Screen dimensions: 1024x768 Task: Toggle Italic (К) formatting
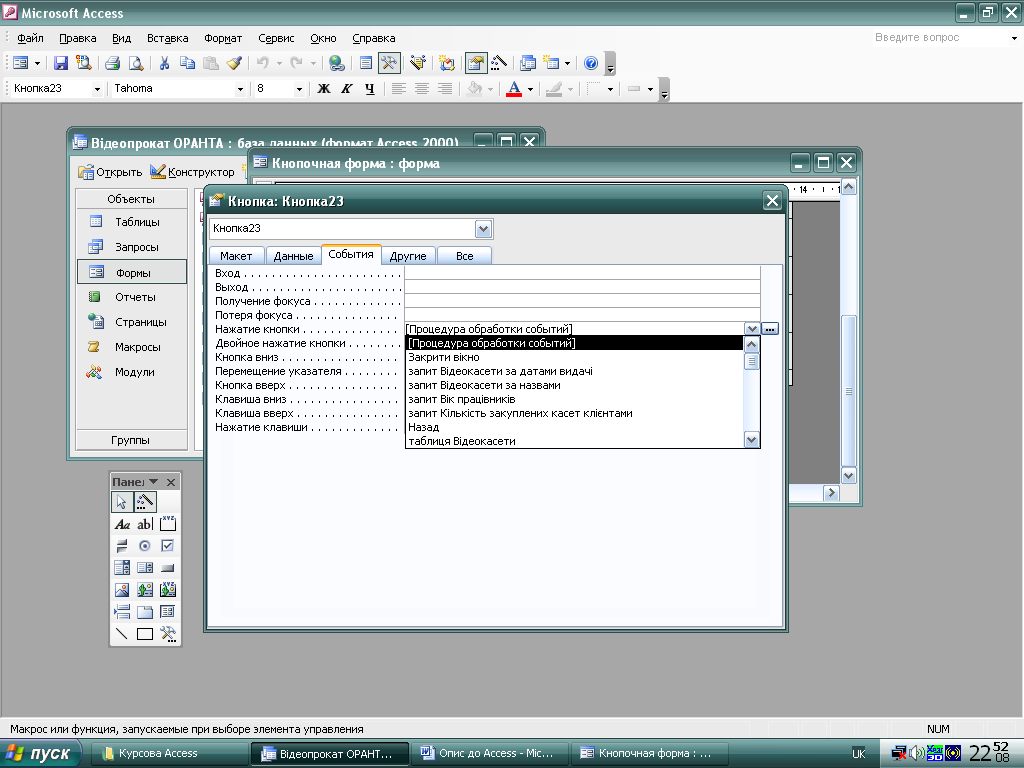(347, 89)
